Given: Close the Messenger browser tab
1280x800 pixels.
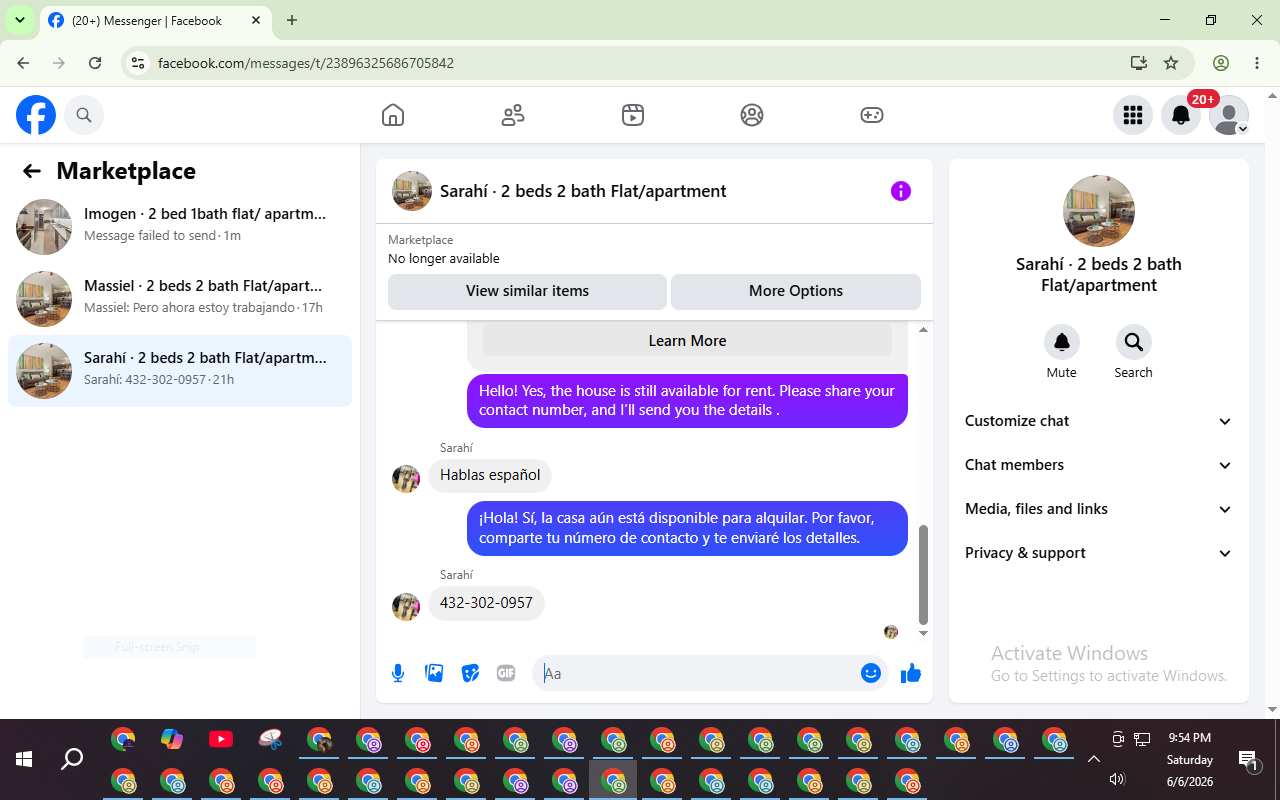Looking at the screenshot, I should (x=256, y=20).
